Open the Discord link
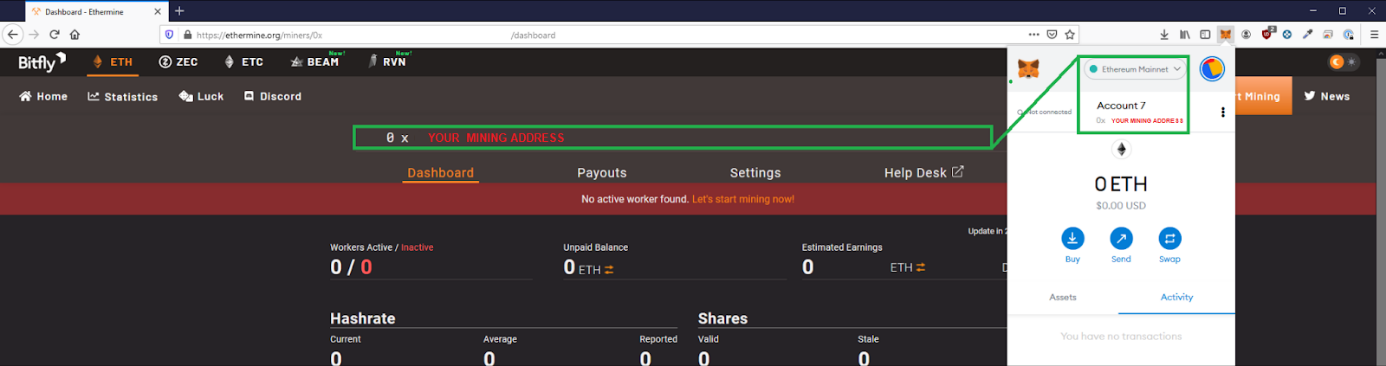The height and width of the screenshot is (366, 1386). coord(272,97)
